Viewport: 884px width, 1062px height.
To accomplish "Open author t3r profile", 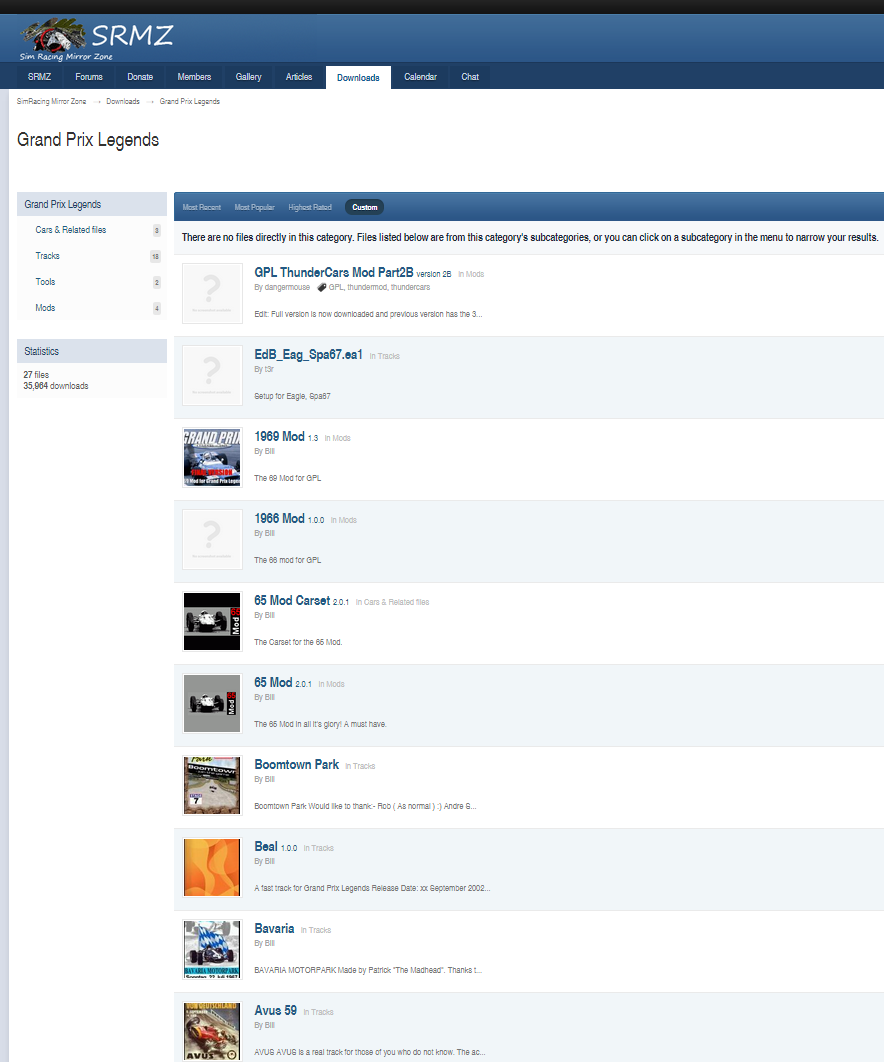I will click(x=270, y=369).
